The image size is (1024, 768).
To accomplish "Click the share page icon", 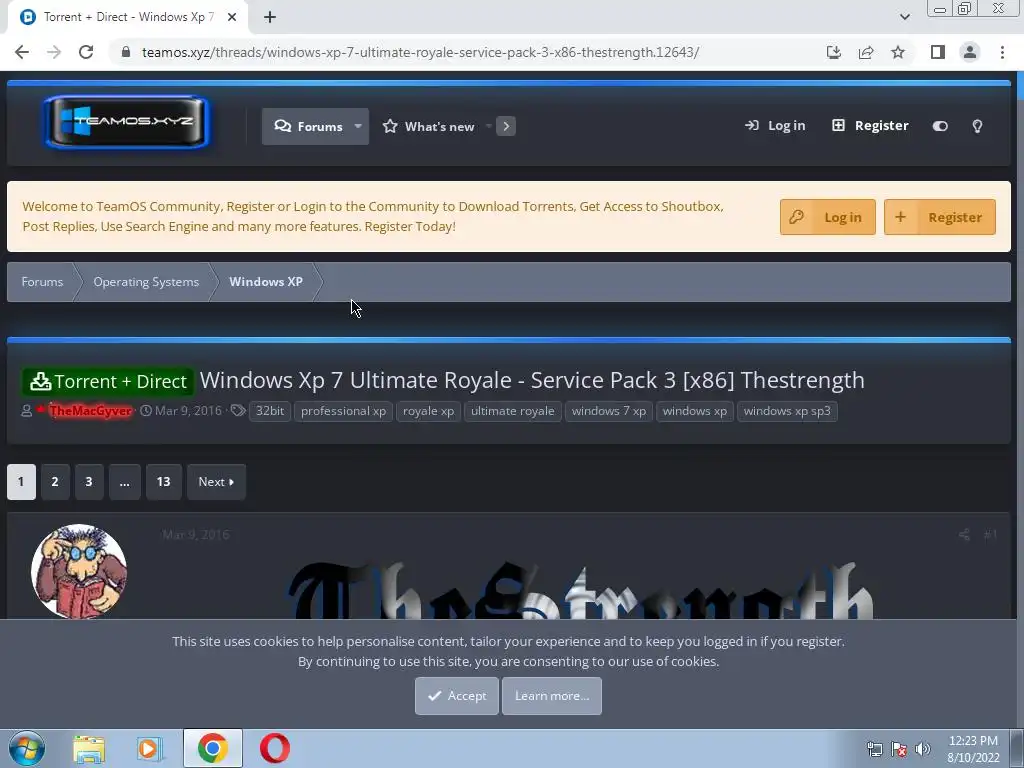I will click(x=866, y=52).
